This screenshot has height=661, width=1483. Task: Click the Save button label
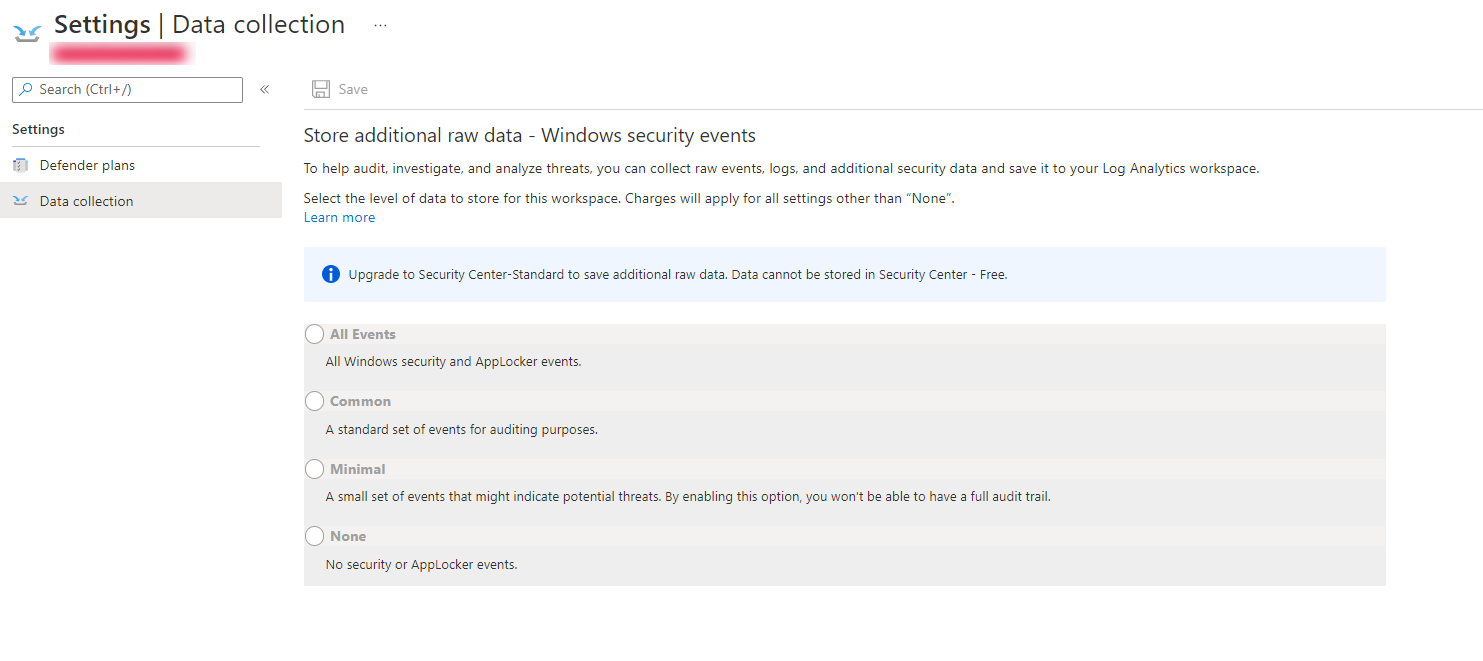pyautogui.click(x=353, y=89)
